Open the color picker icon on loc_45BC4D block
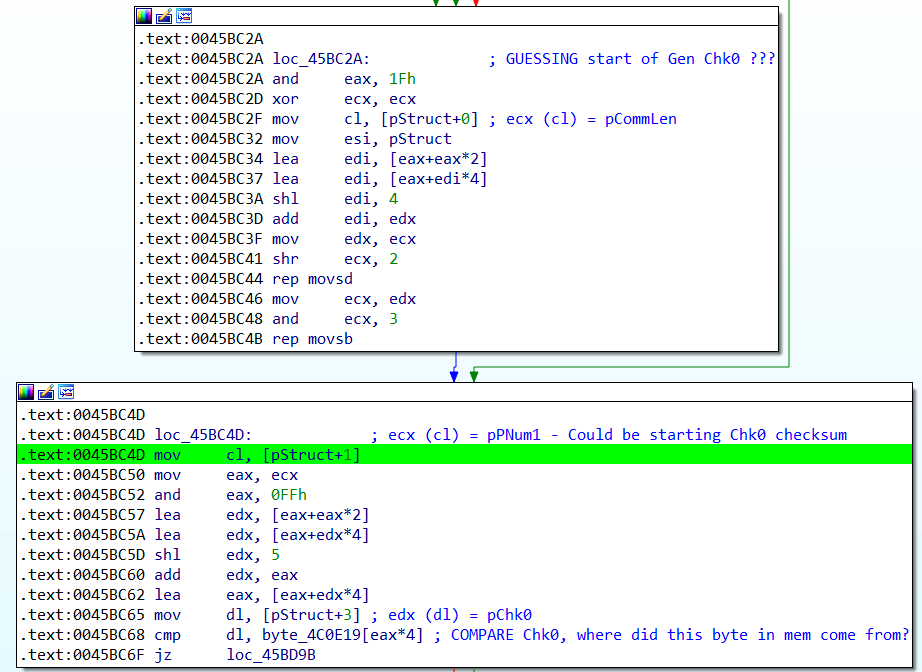The image size is (922, 672). [27, 391]
